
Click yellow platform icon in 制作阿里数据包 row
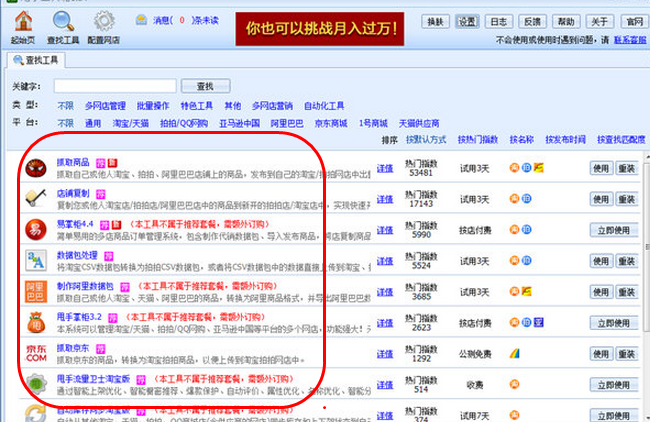click(x=526, y=291)
